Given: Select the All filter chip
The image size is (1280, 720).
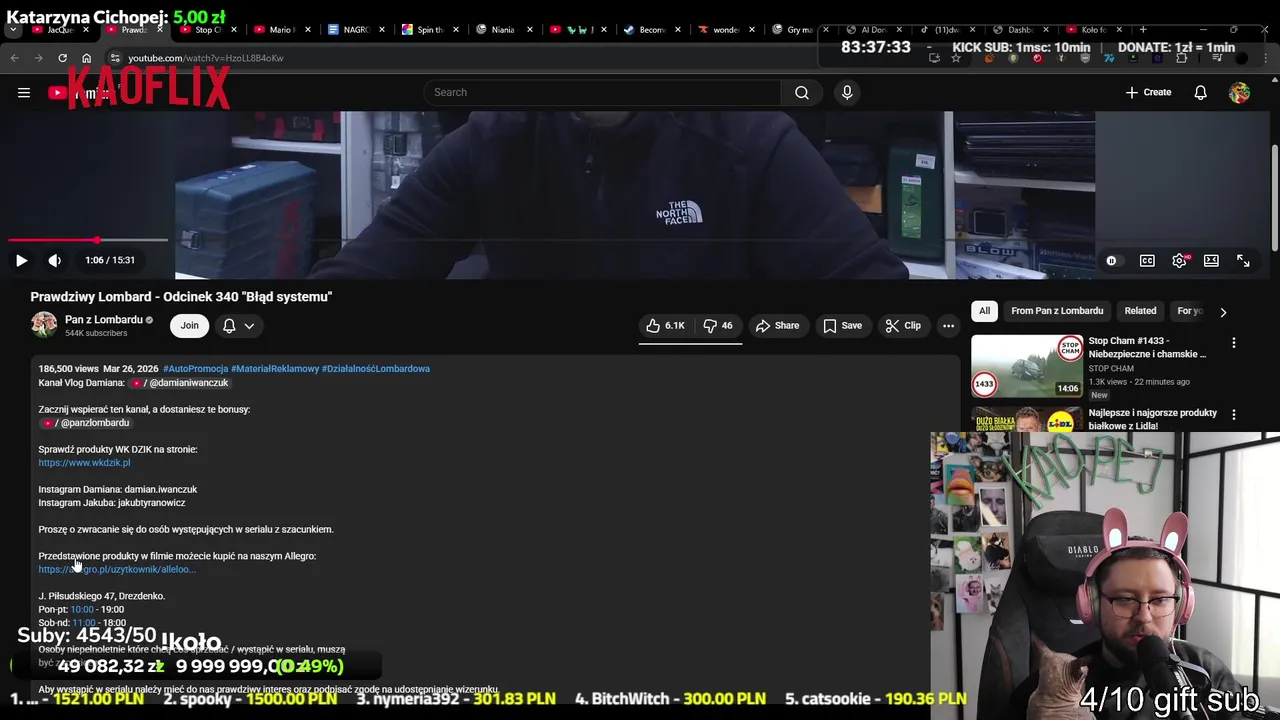Looking at the screenshot, I should [984, 311].
